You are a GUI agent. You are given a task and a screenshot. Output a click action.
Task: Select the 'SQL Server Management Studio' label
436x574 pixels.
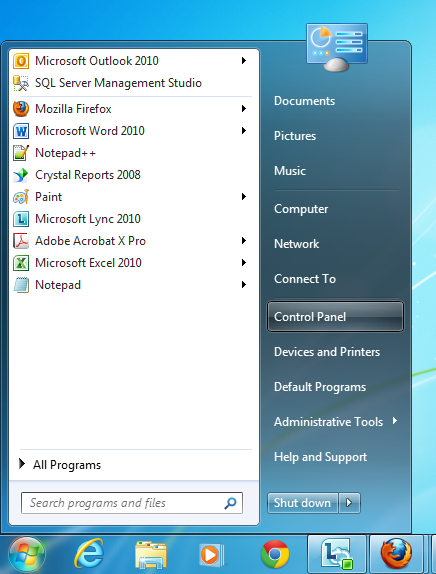click(118, 83)
